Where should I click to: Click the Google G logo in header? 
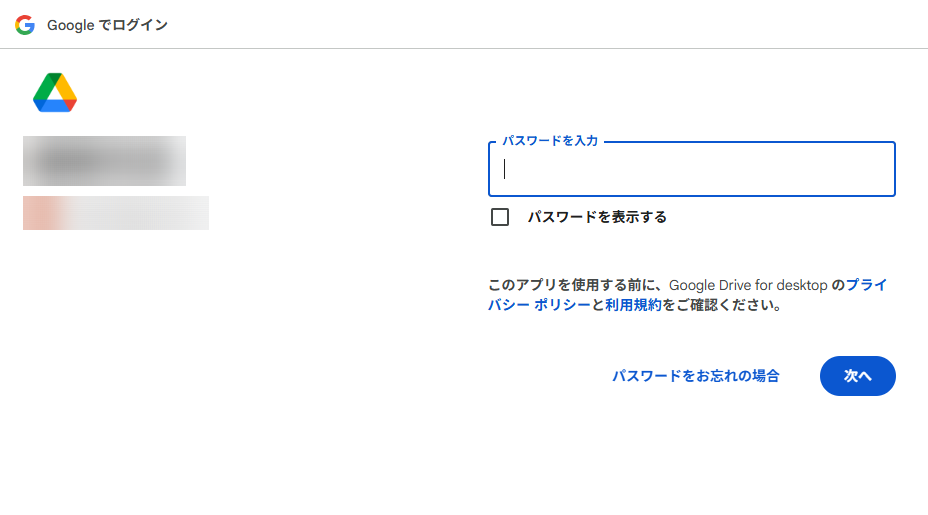(25, 25)
